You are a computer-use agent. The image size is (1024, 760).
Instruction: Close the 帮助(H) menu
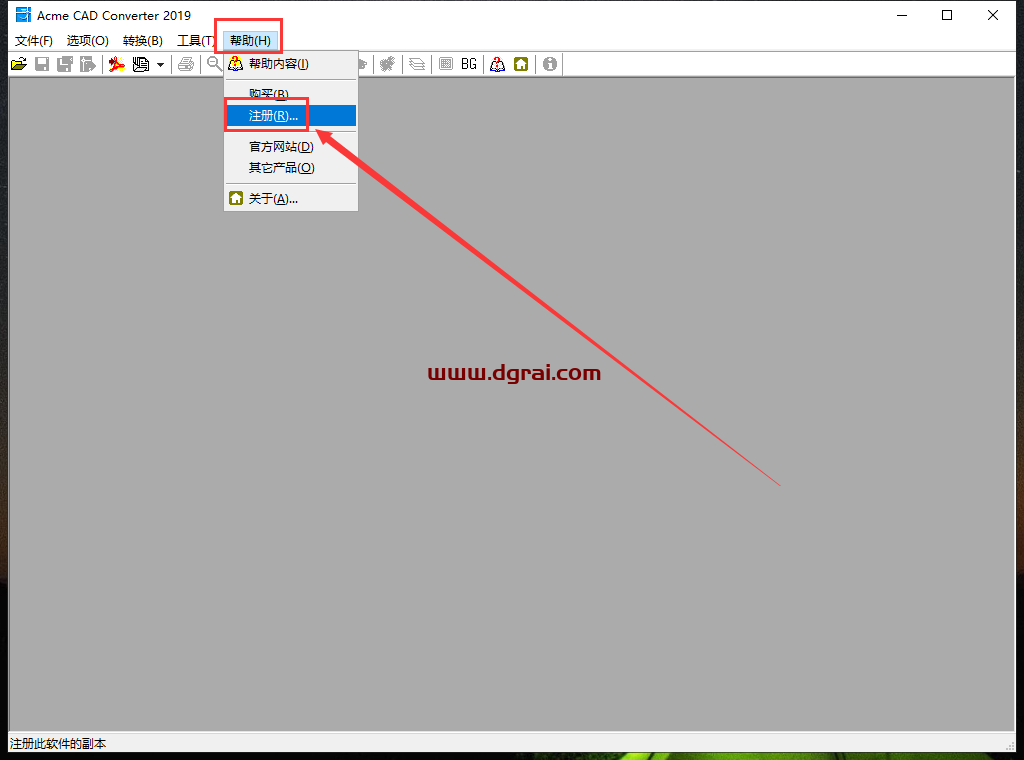[250, 40]
